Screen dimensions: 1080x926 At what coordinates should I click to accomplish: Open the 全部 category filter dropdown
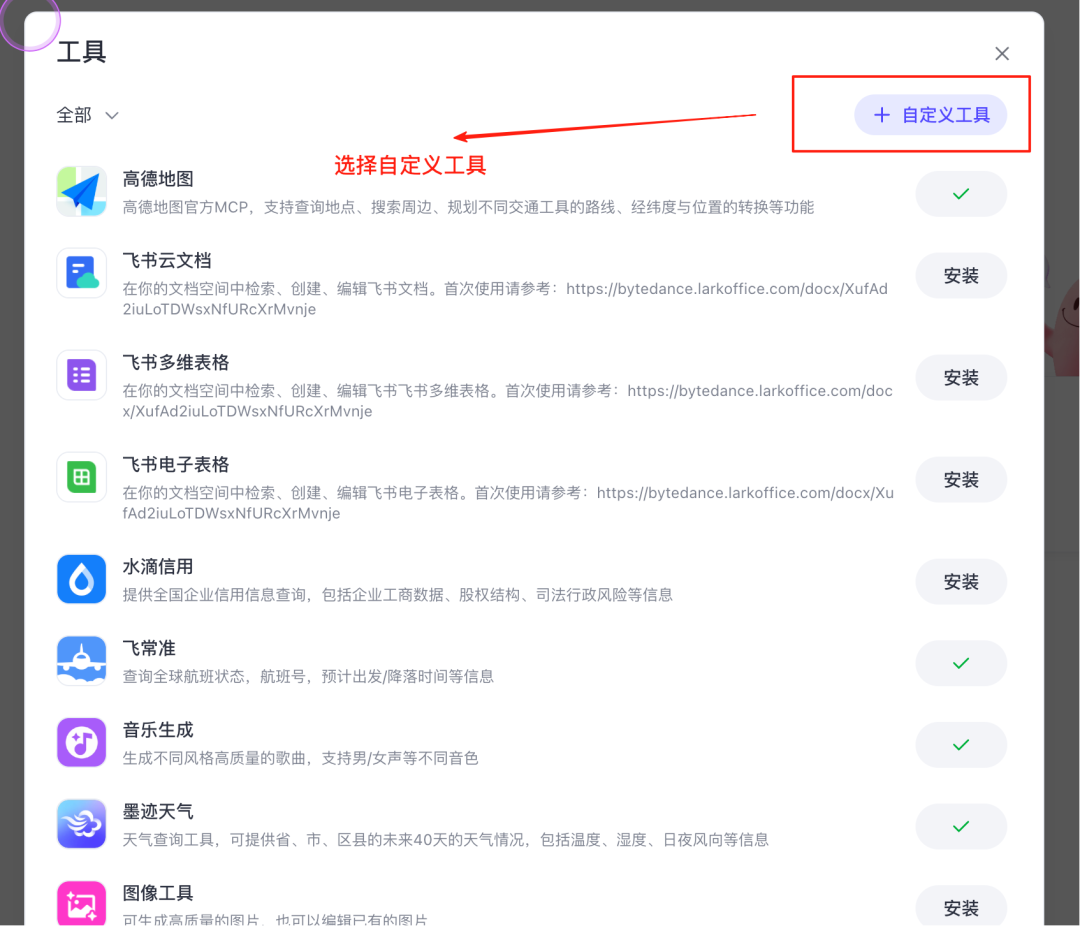[87, 115]
